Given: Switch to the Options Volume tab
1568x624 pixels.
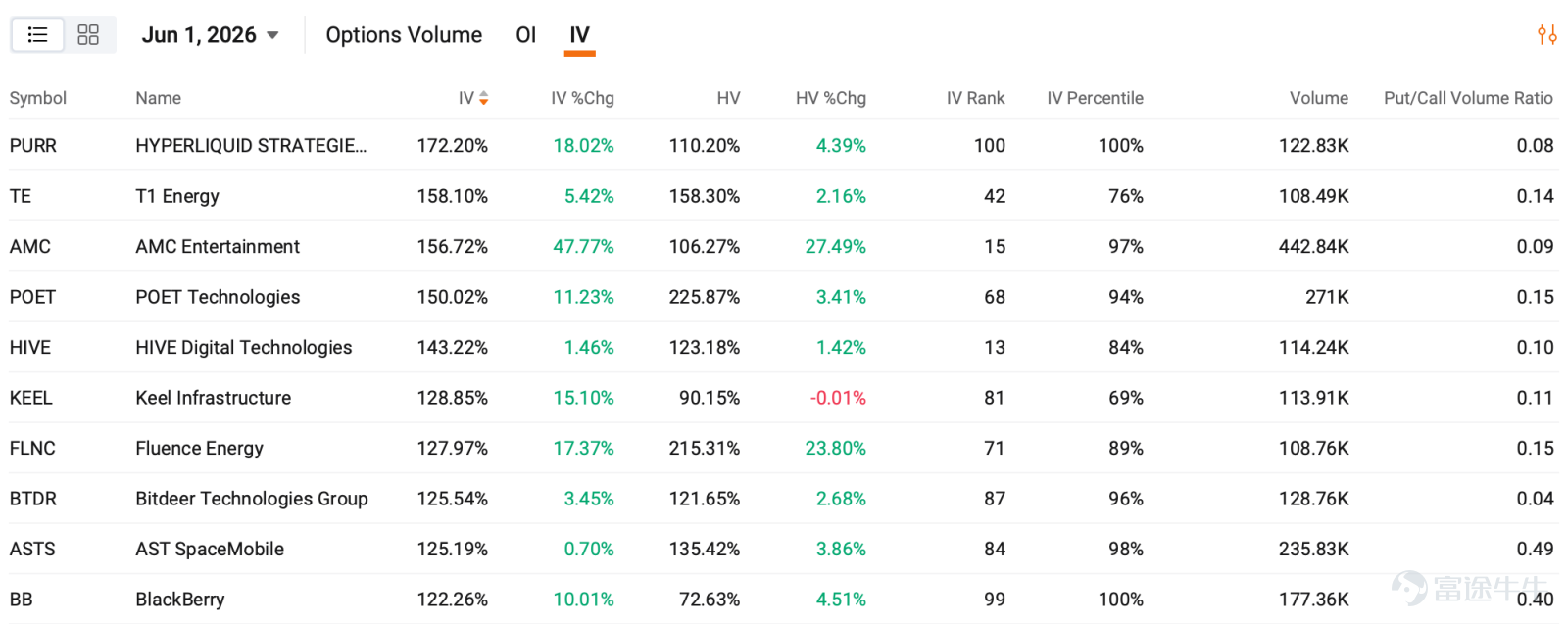Looking at the screenshot, I should point(404,35).
